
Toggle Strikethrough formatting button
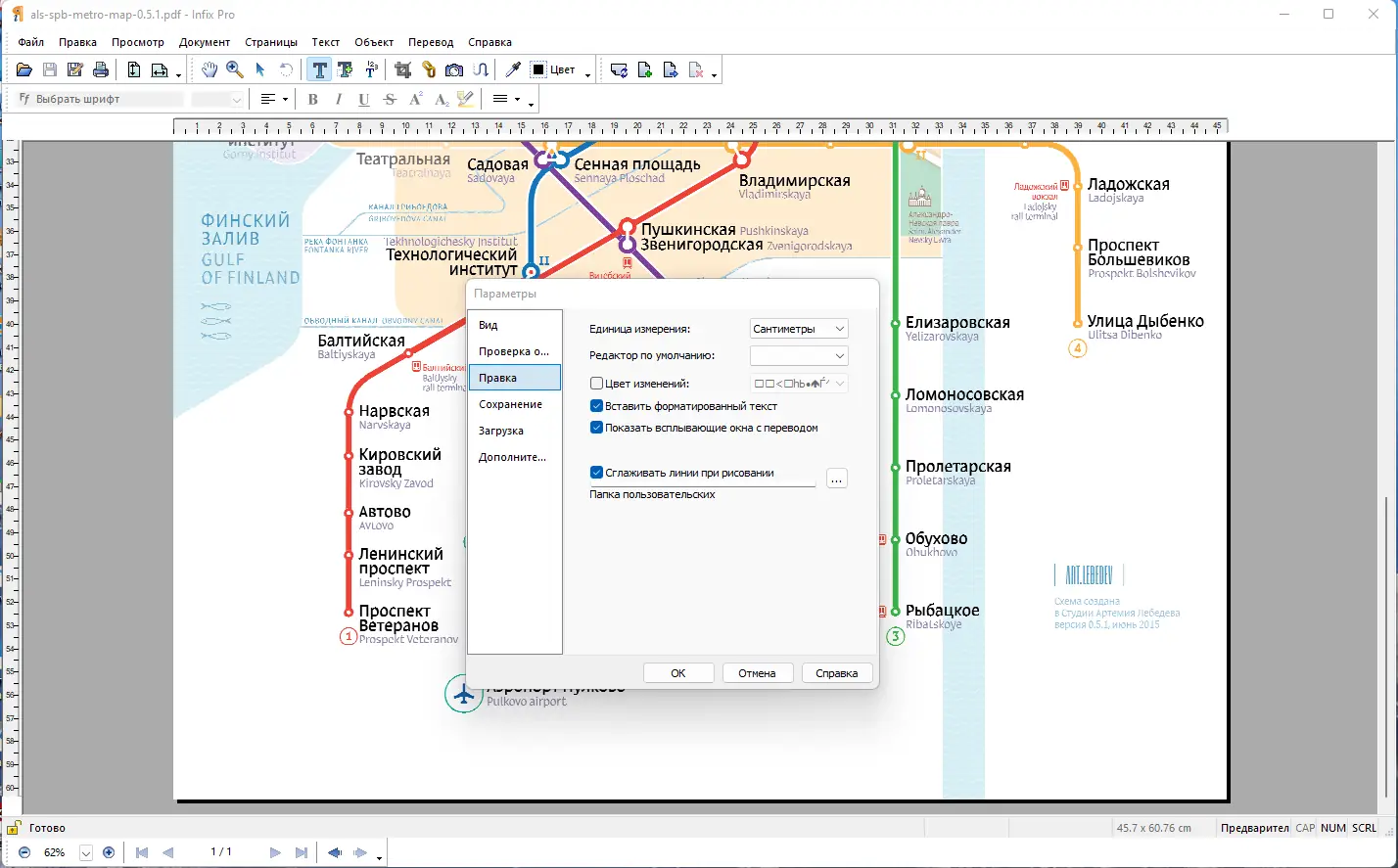click(x=390, y=99)
